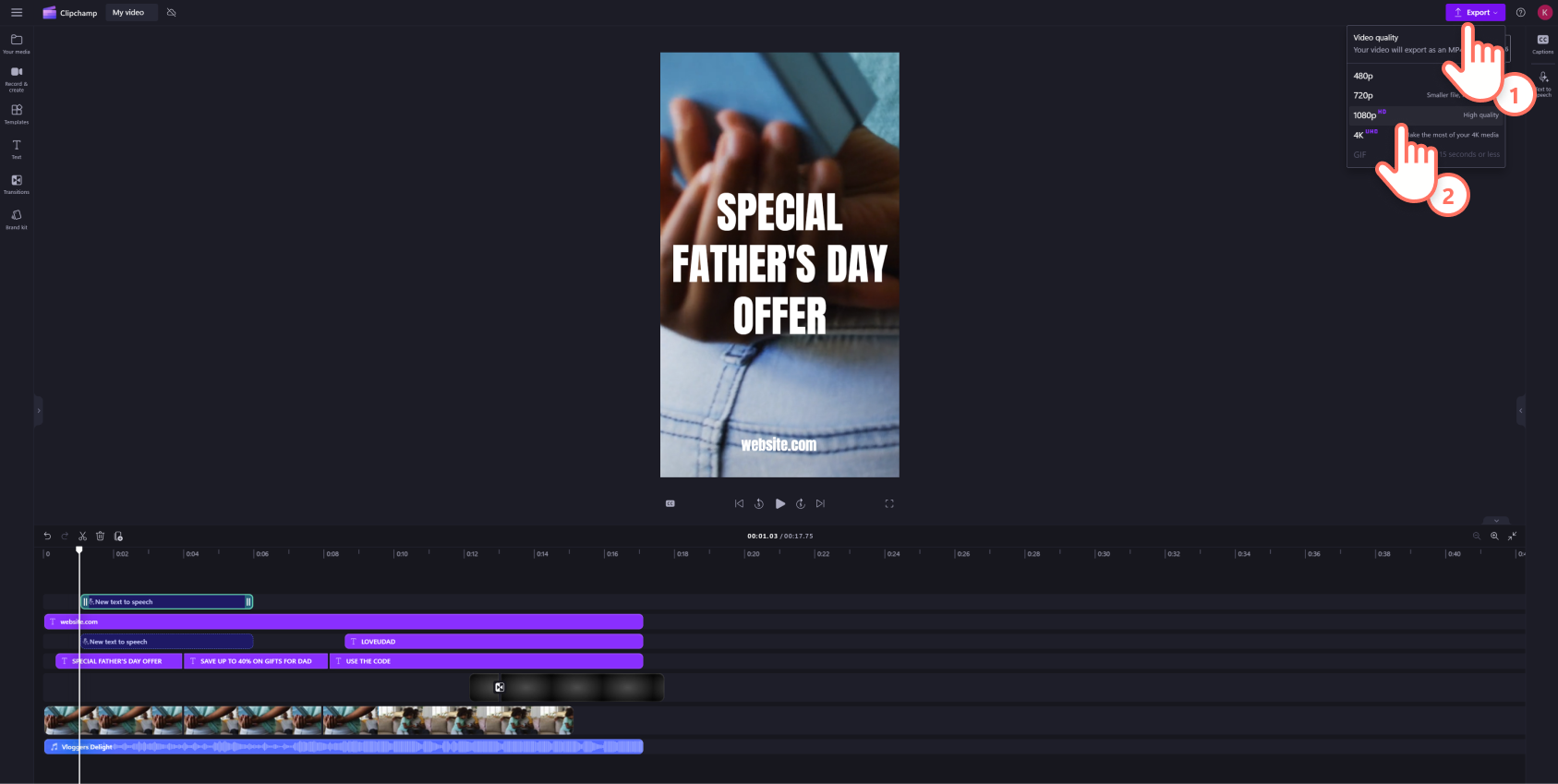Duplicate the selected clip
This screenshot has width=1558, height=784.
[118, 536]
